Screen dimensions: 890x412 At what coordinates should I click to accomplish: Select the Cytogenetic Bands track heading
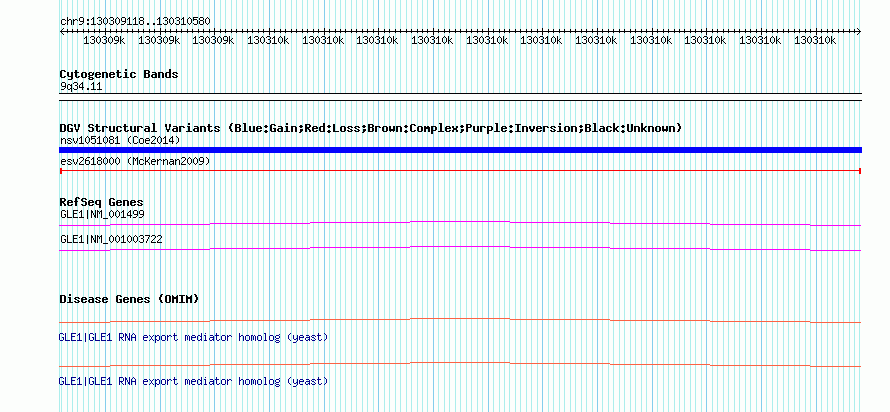(x=119, y=74)
